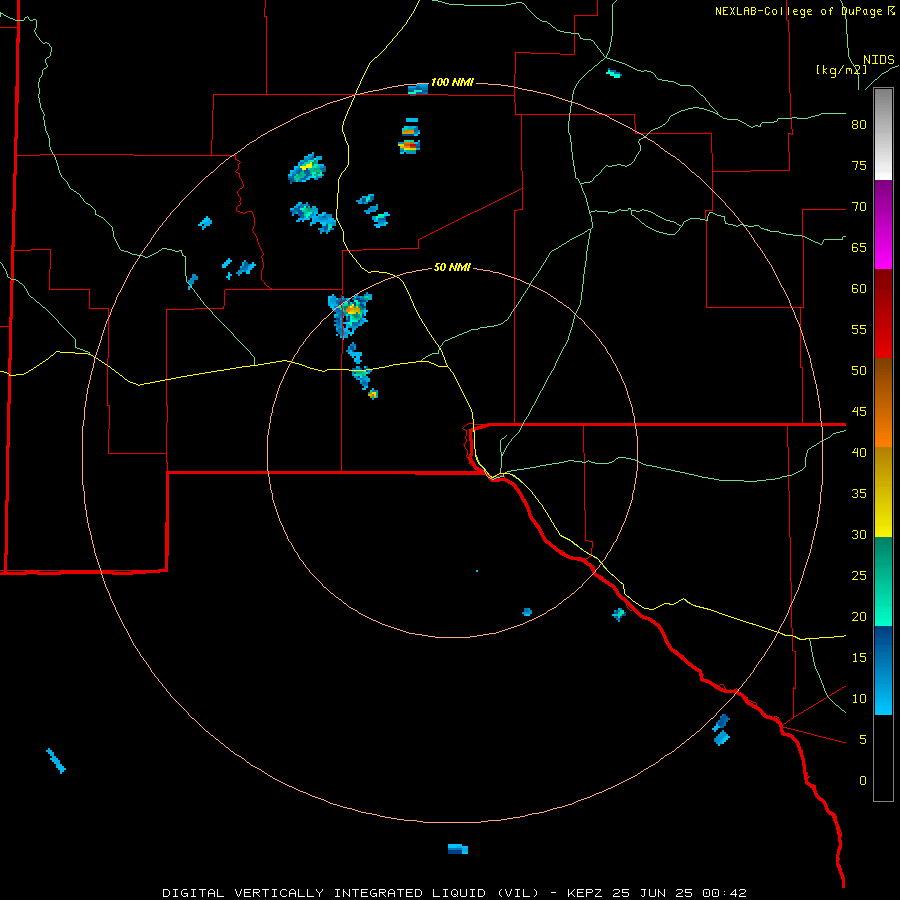Click the yellow segment of the color bar

883,492
